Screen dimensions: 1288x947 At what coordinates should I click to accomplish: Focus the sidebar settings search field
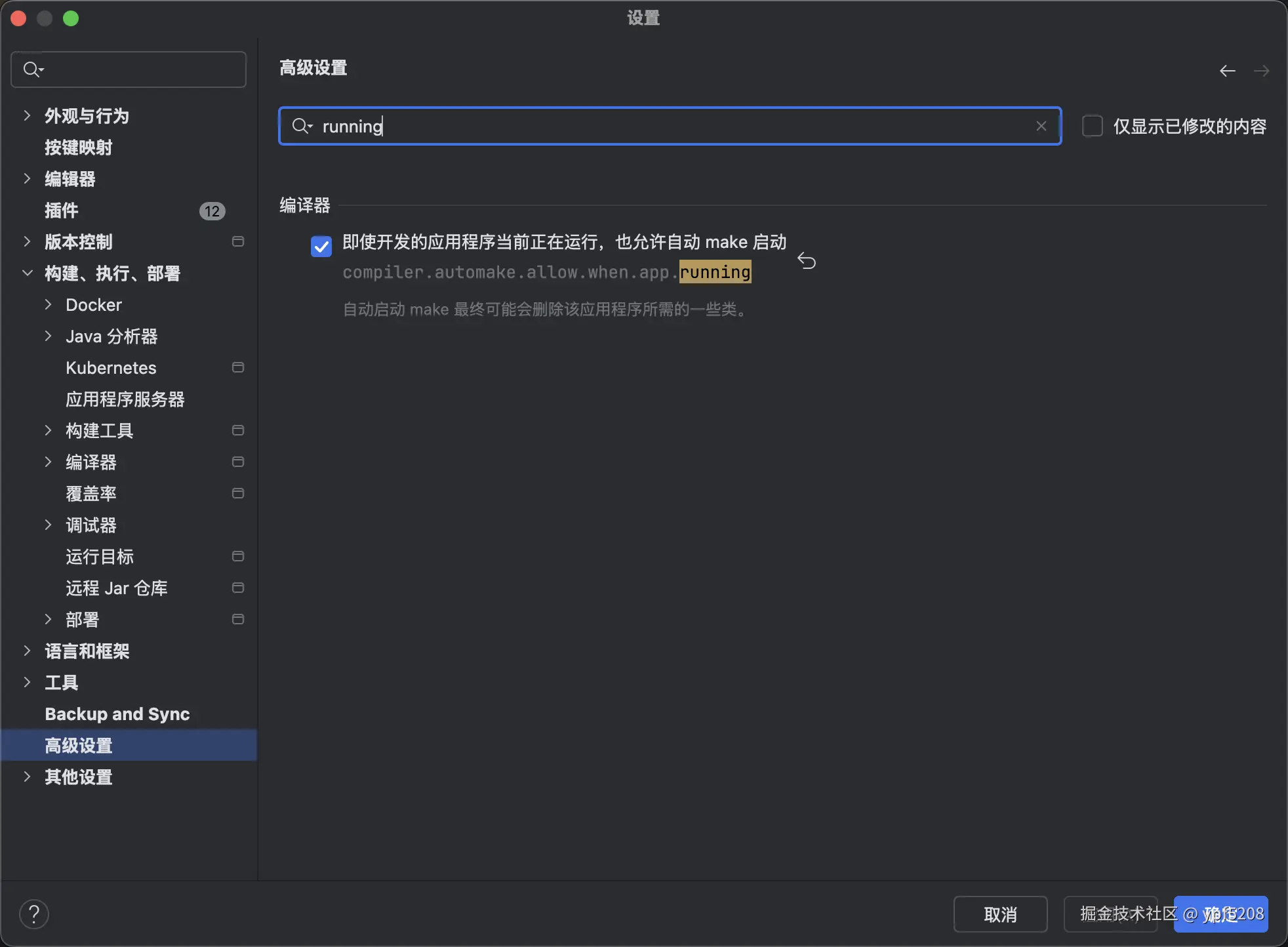[138, 70]
